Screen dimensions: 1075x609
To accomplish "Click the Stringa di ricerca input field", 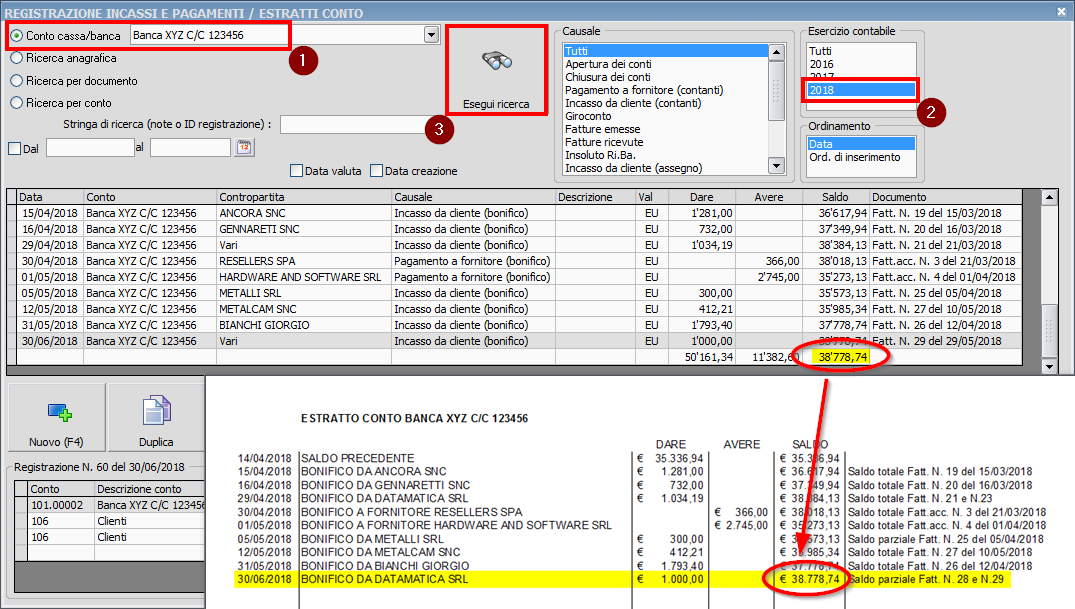I will (x=354, y=124).
